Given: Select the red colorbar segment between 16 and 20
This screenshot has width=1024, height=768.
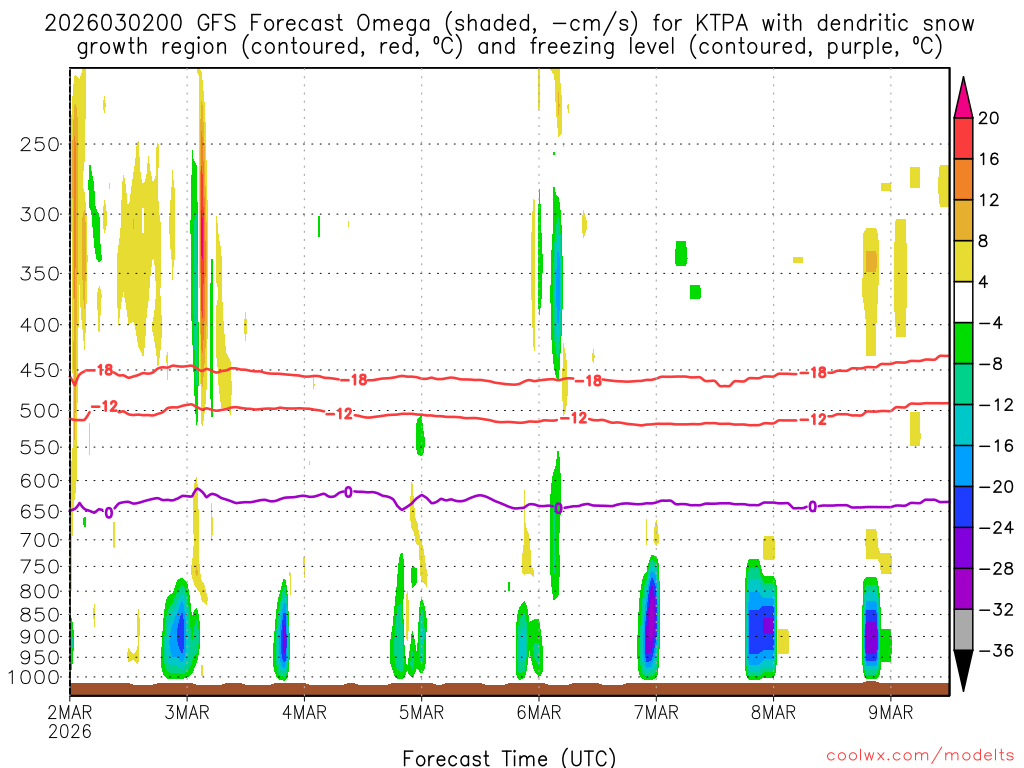Looking at the screenshot, I should tap(964, 138).
